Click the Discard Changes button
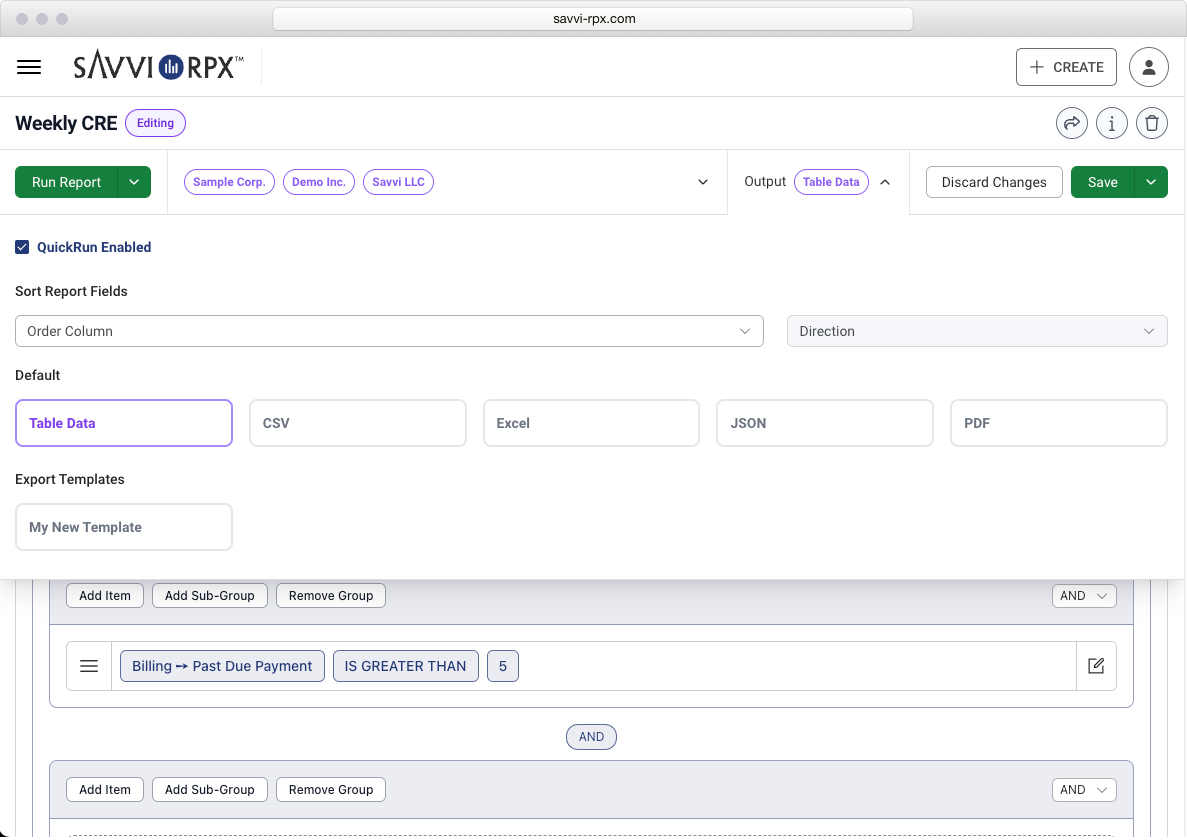1187x840 pixels. coord(993,182)
